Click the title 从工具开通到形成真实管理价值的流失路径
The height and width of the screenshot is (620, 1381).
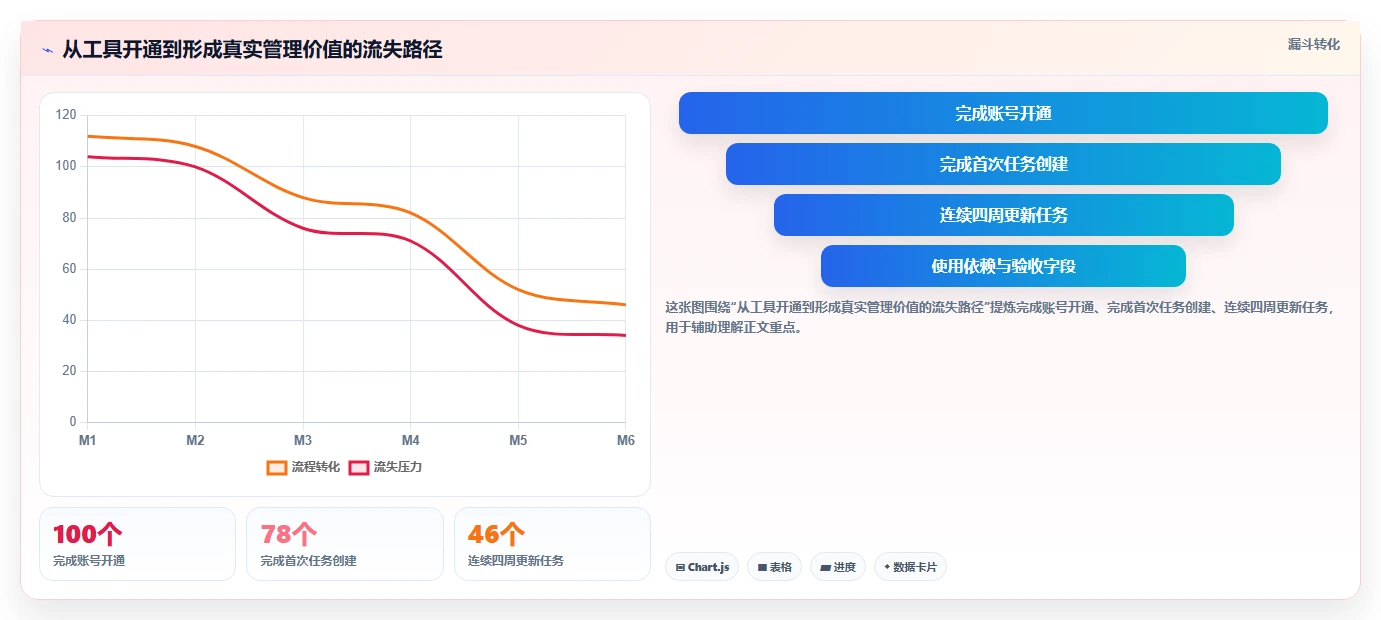pyautogui.click(x=252, y=50)
